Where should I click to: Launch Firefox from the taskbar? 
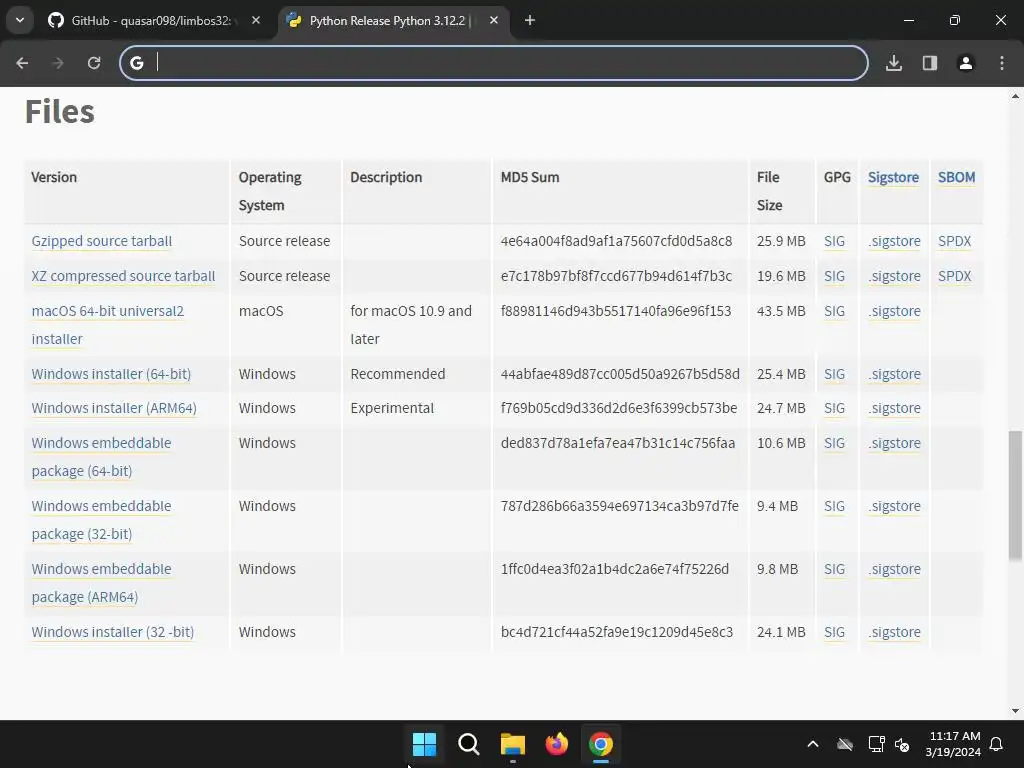[556, 743]
